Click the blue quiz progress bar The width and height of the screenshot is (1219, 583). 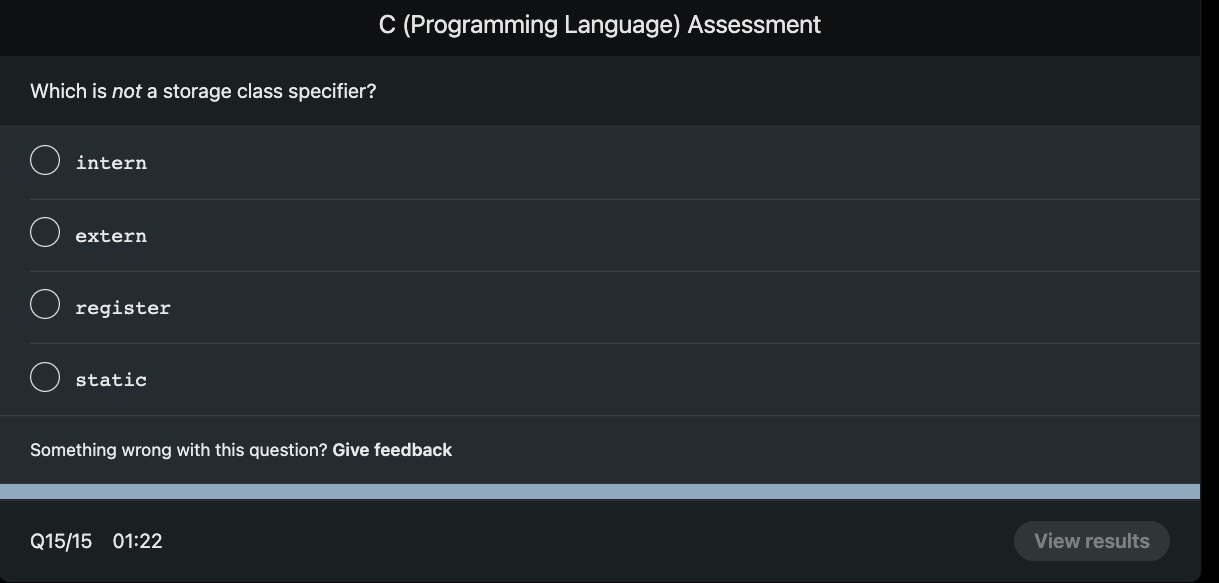[600, 491]
